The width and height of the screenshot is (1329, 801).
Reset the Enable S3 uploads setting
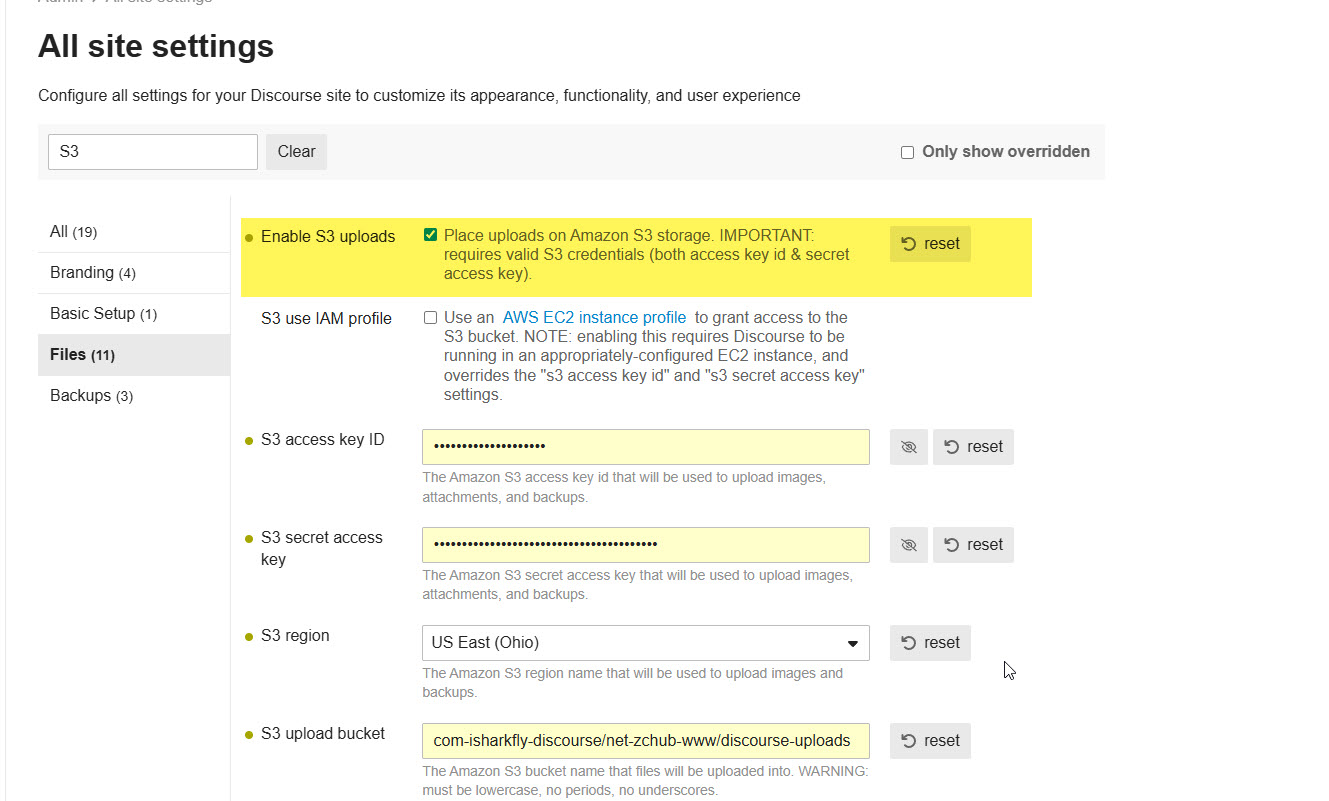(930, 244)
